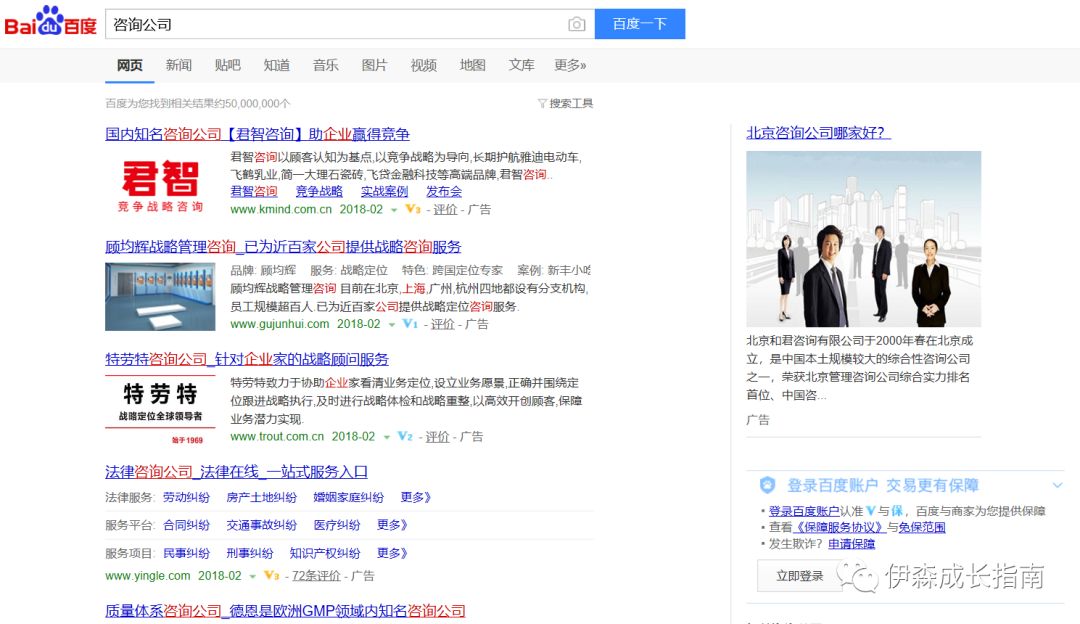1080x624 pixels.
Task: Open result 法律咨询公司_法律在线 title
Action: point(236,472)
